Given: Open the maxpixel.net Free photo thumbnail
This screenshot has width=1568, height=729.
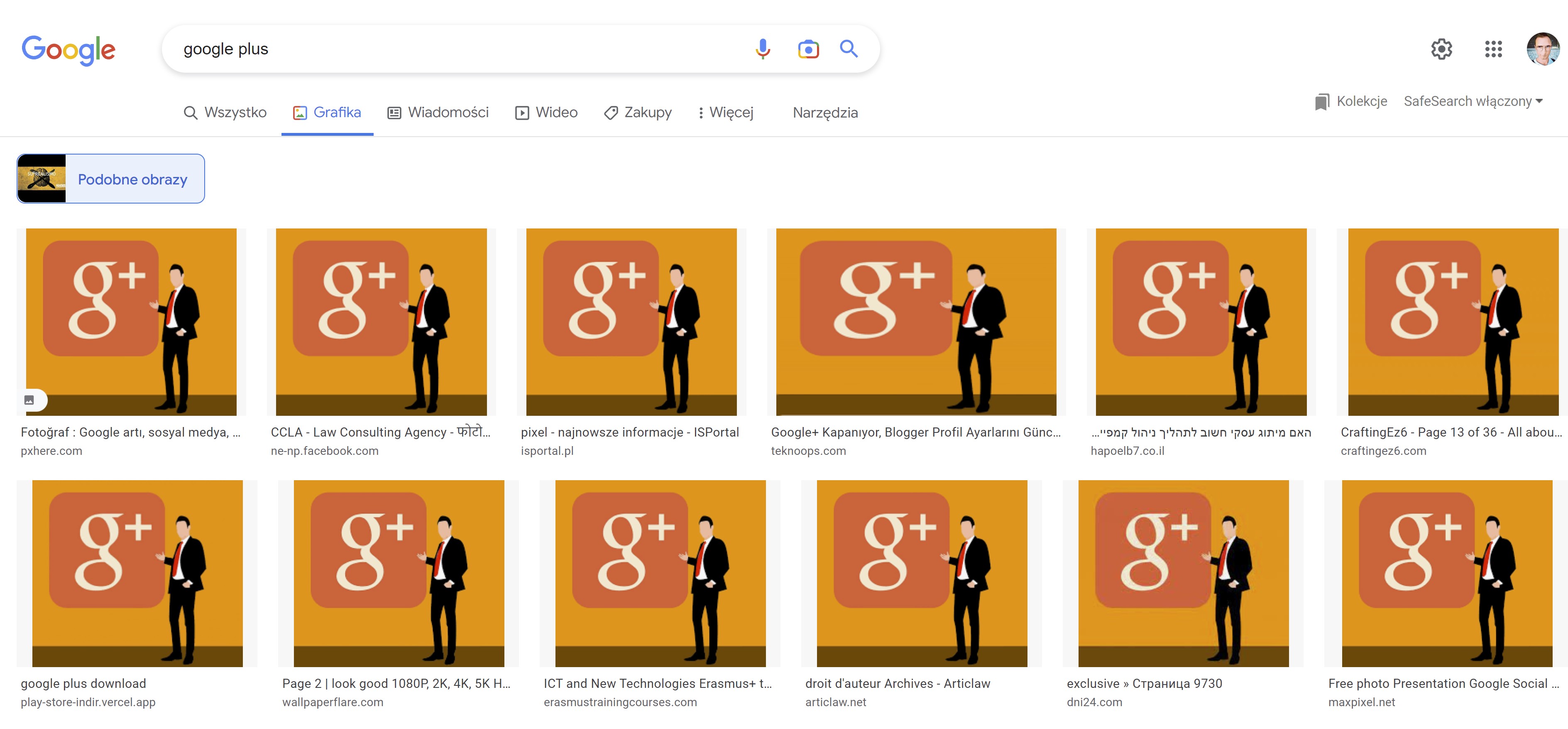Looking at the screenshot, I should click(1446, 574).
